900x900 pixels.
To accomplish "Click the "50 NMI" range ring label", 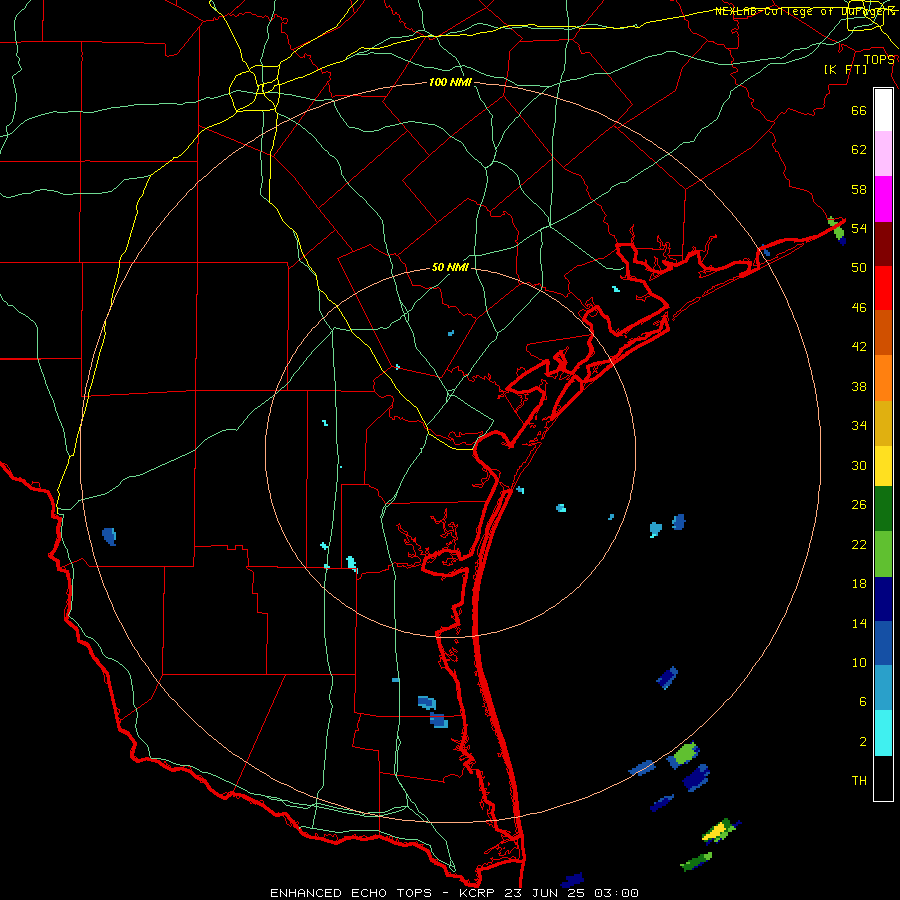I will (x=450, y=267).
